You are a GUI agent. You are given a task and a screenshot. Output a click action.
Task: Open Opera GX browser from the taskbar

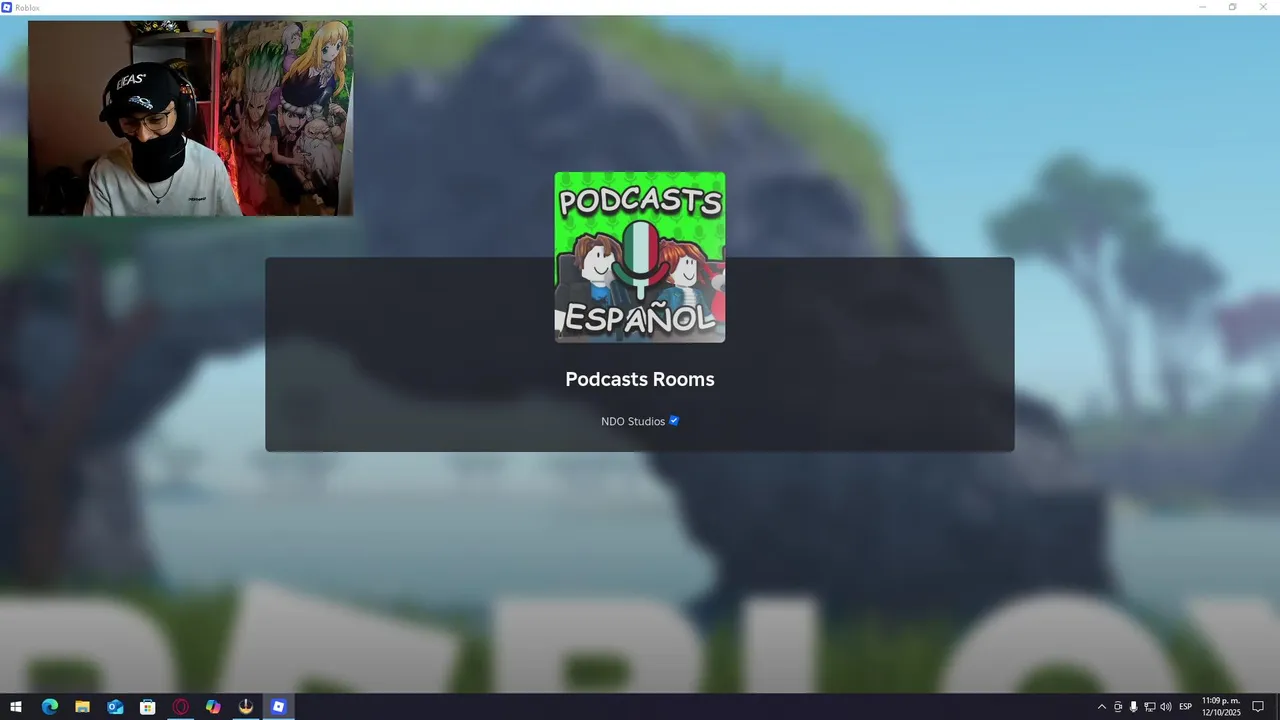(181, 707)
